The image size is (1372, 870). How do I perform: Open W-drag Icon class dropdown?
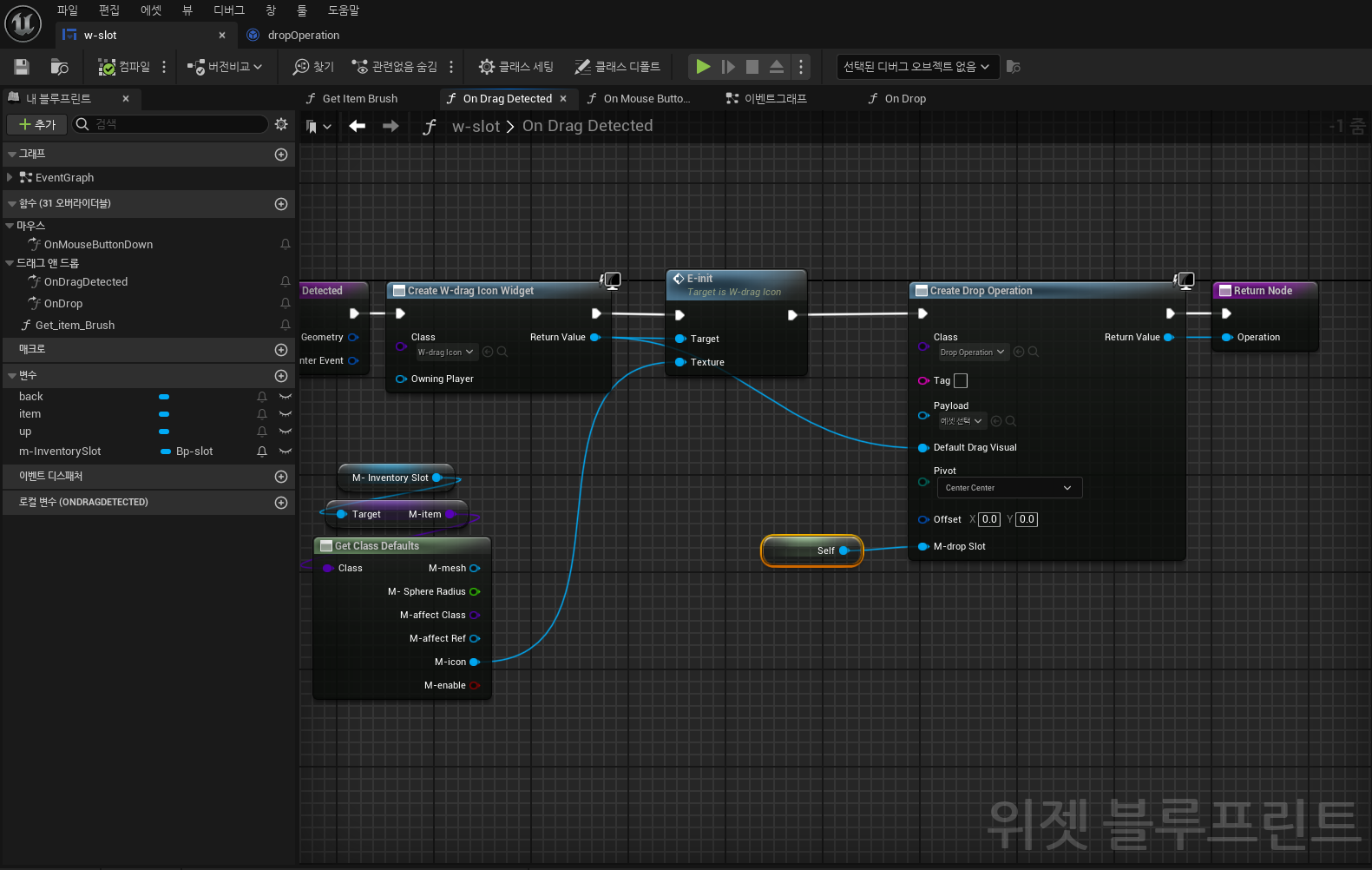click(445, 353)
